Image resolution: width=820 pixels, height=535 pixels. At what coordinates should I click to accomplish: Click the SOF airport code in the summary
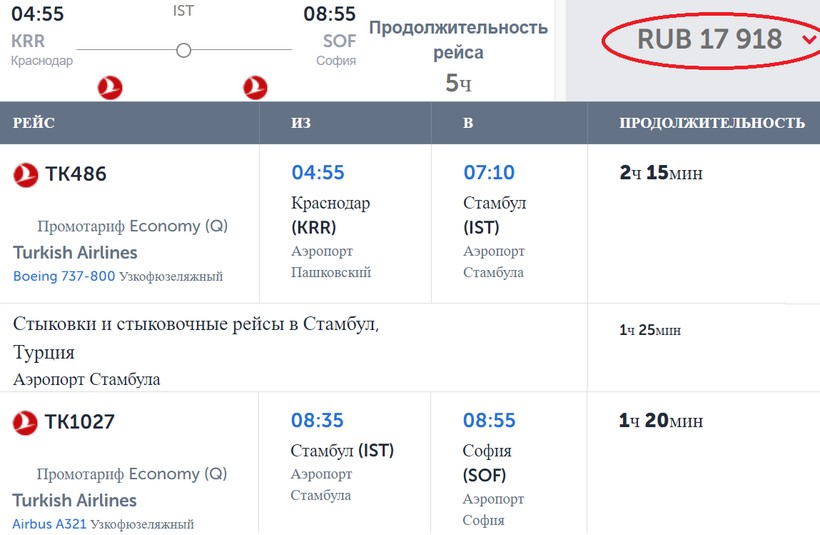(339, 41)
